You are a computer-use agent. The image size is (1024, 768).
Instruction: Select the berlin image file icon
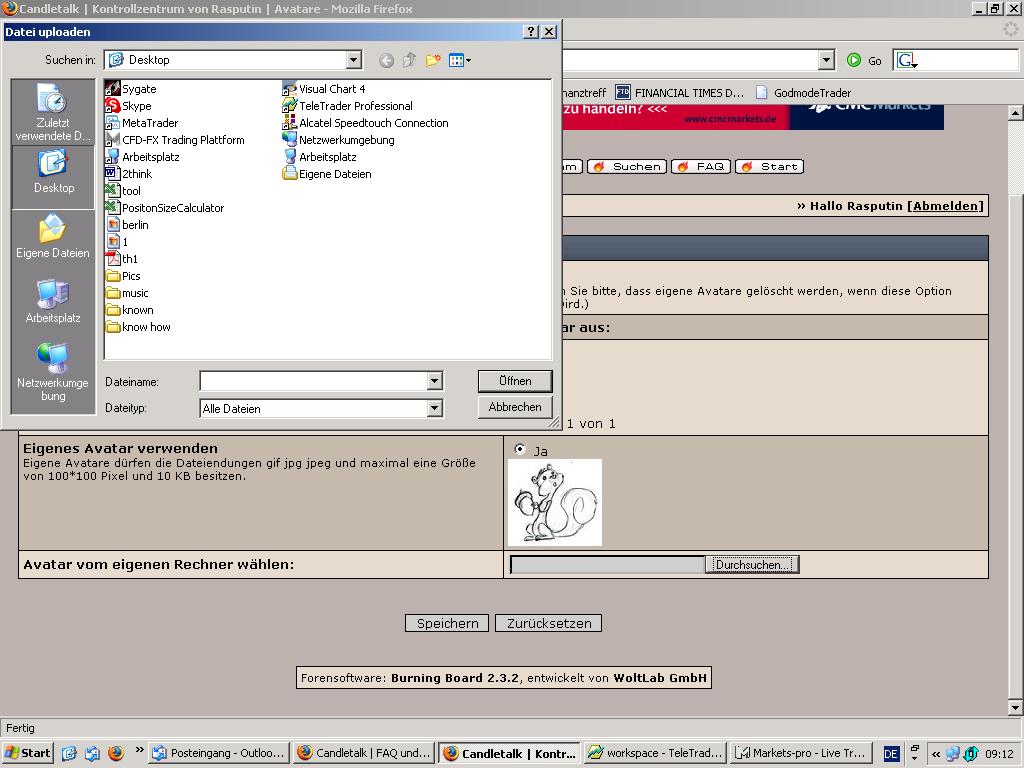click(113, 225)
